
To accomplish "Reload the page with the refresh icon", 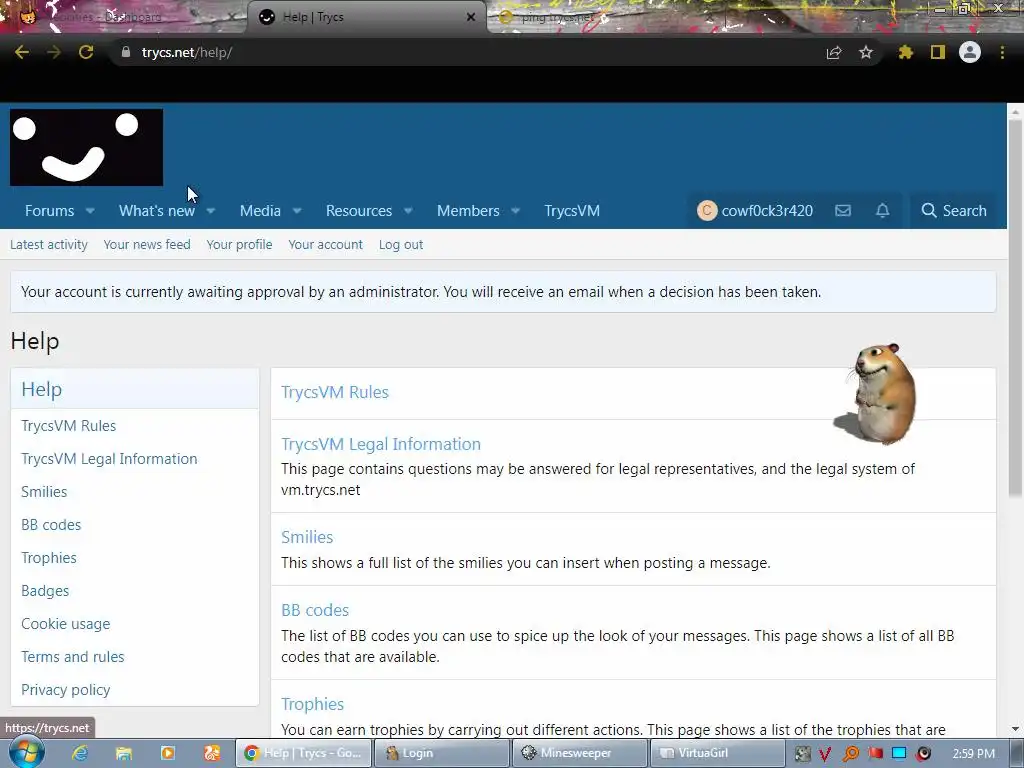I will click(86, 52).
